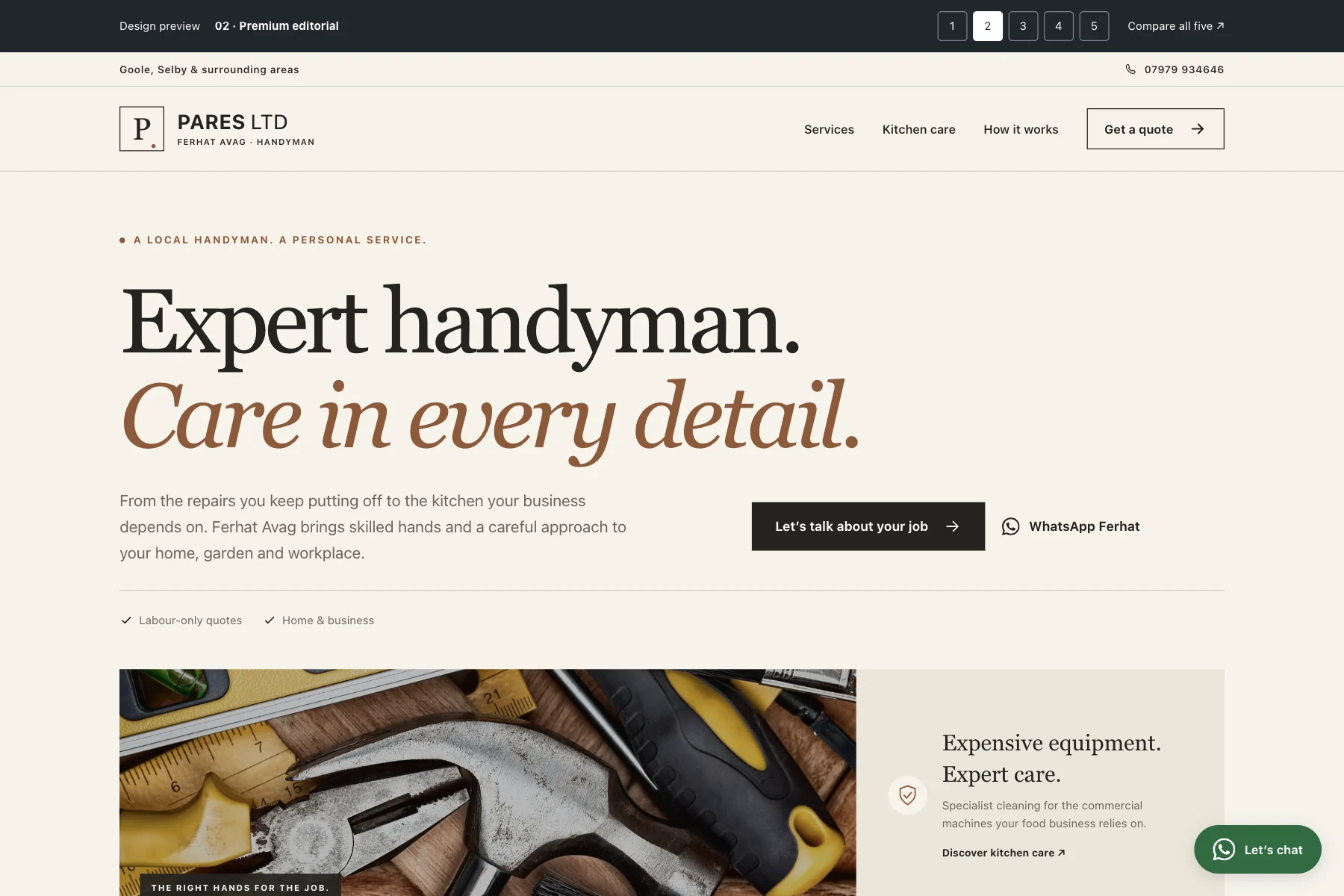Click the shield checkmark icon in kitchen care card

pos(907,795)
